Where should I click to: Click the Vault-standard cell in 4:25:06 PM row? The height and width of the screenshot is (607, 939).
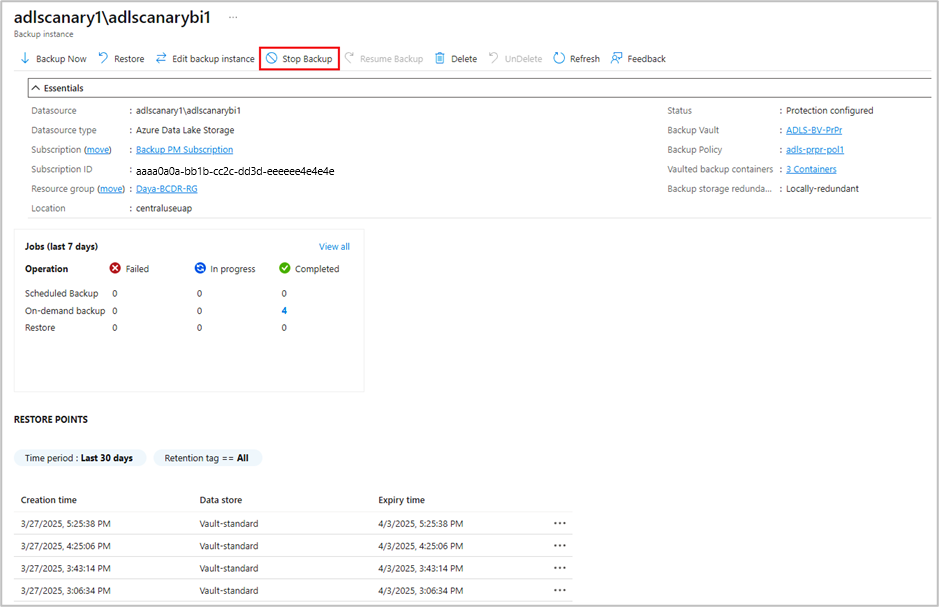coord(229,546)
